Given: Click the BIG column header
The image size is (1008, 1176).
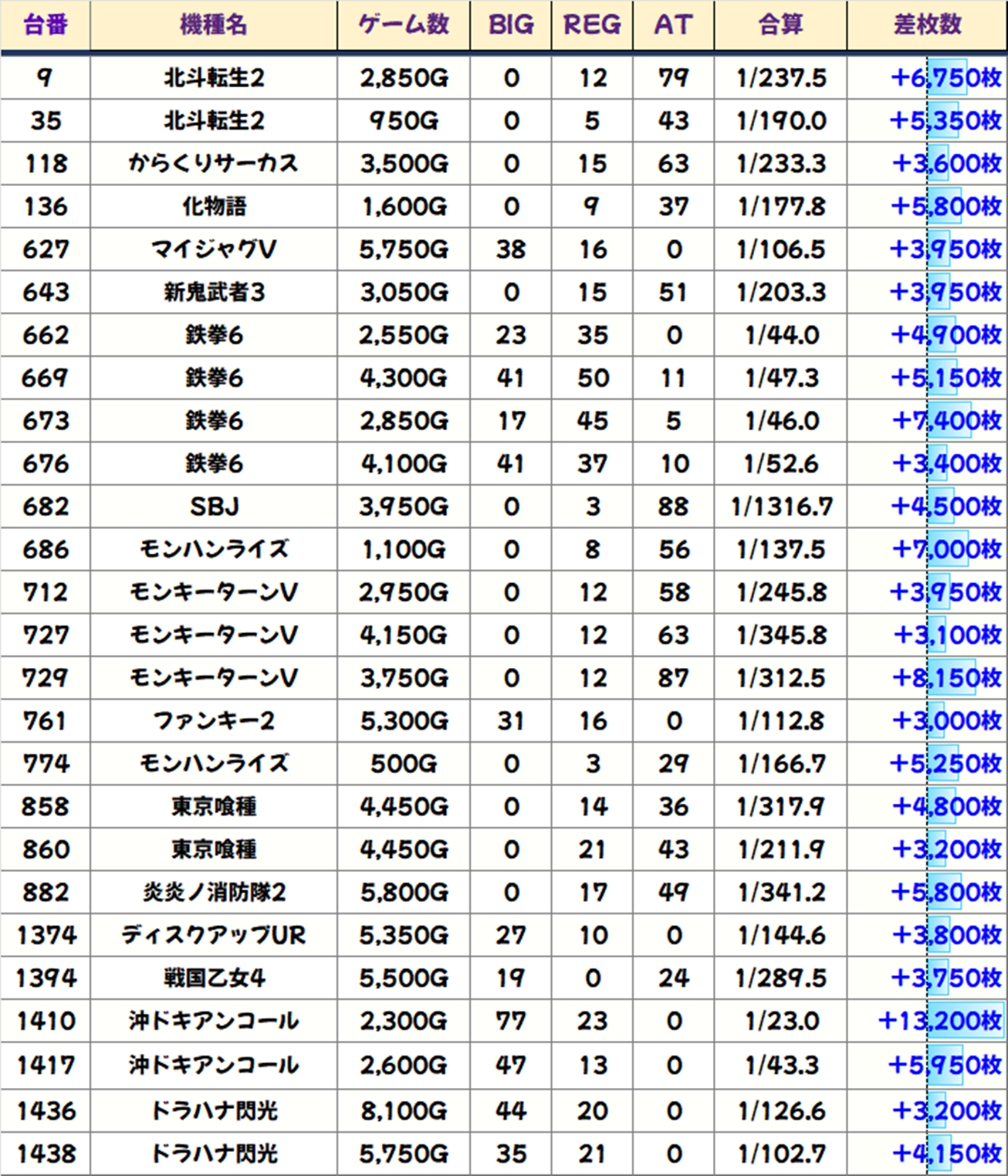Looking at the screenshot, I should tap(511, 25).
